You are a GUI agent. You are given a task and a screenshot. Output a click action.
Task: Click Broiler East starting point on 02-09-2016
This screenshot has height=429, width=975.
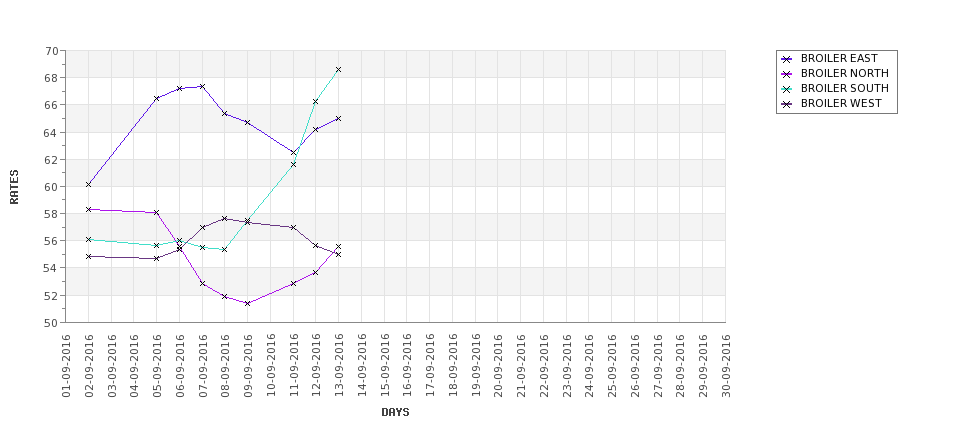pyautogui.click(x=88, y=185)
